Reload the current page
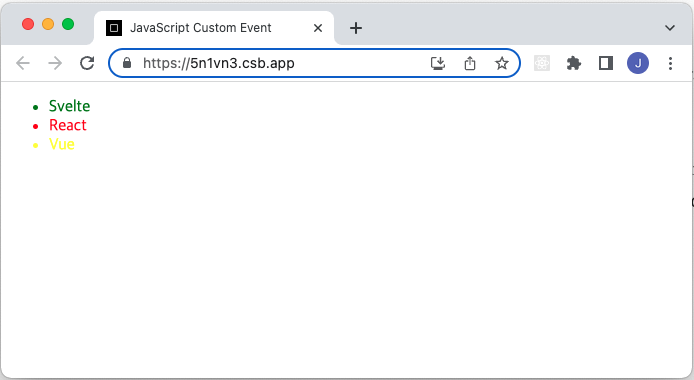694x380 pixels. click(87, 63)
